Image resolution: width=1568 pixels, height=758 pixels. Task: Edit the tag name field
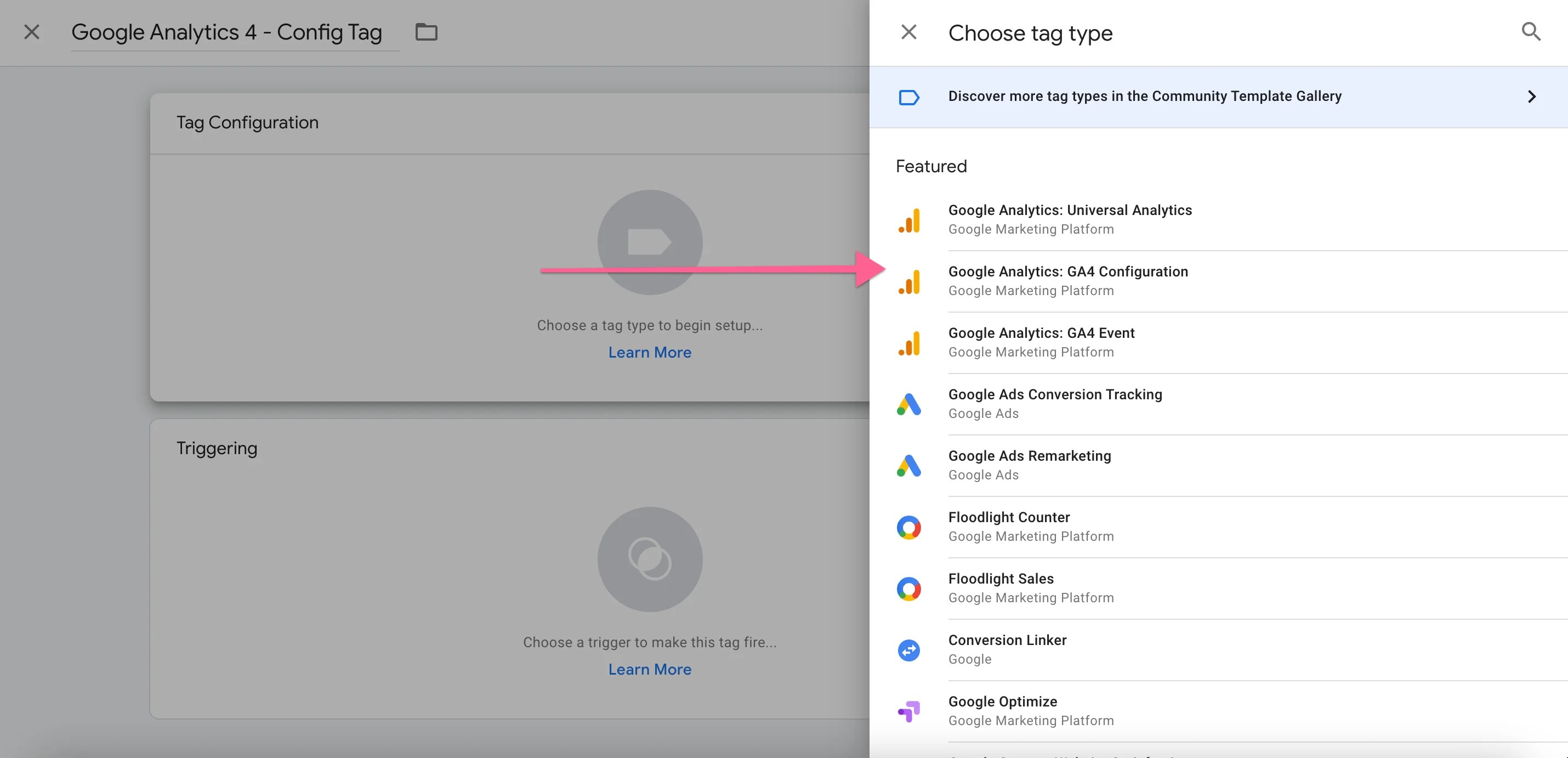(x=228, y=32)
